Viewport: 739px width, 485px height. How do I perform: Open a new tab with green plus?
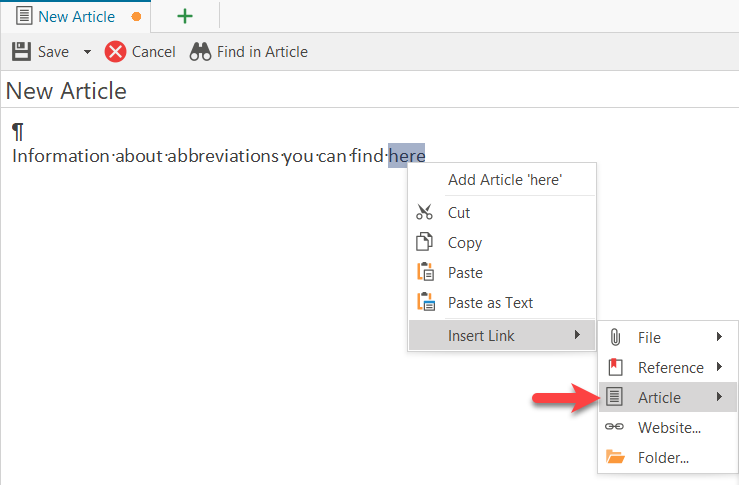click(x=185, y=17)
